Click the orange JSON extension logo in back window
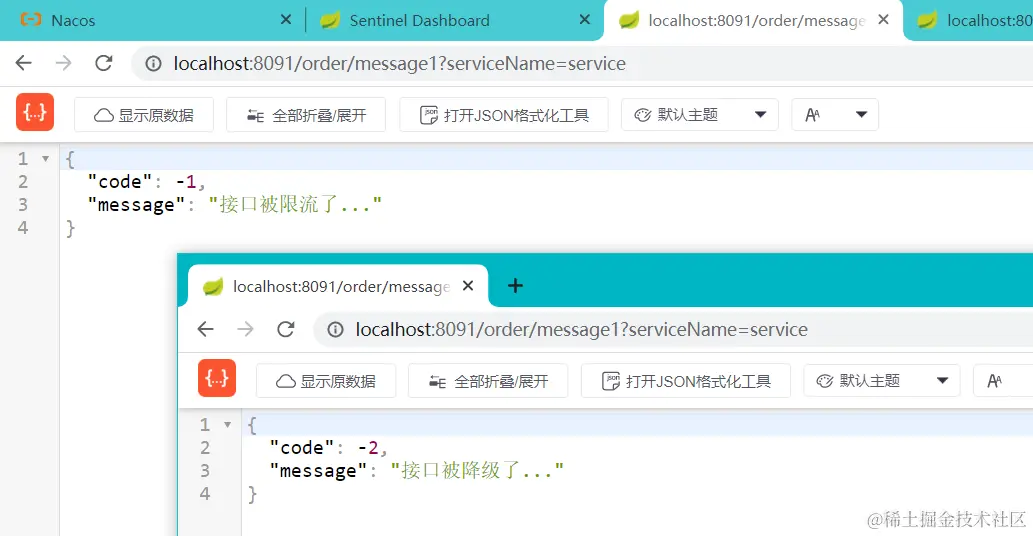 [35, 113]
